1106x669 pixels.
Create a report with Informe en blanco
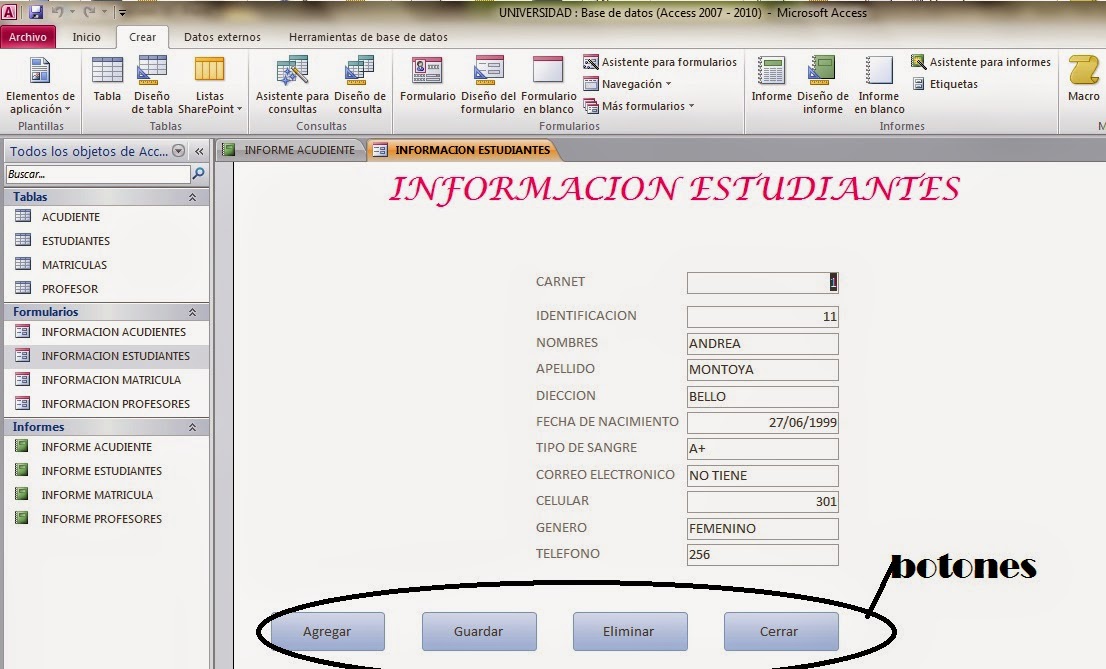879,85
